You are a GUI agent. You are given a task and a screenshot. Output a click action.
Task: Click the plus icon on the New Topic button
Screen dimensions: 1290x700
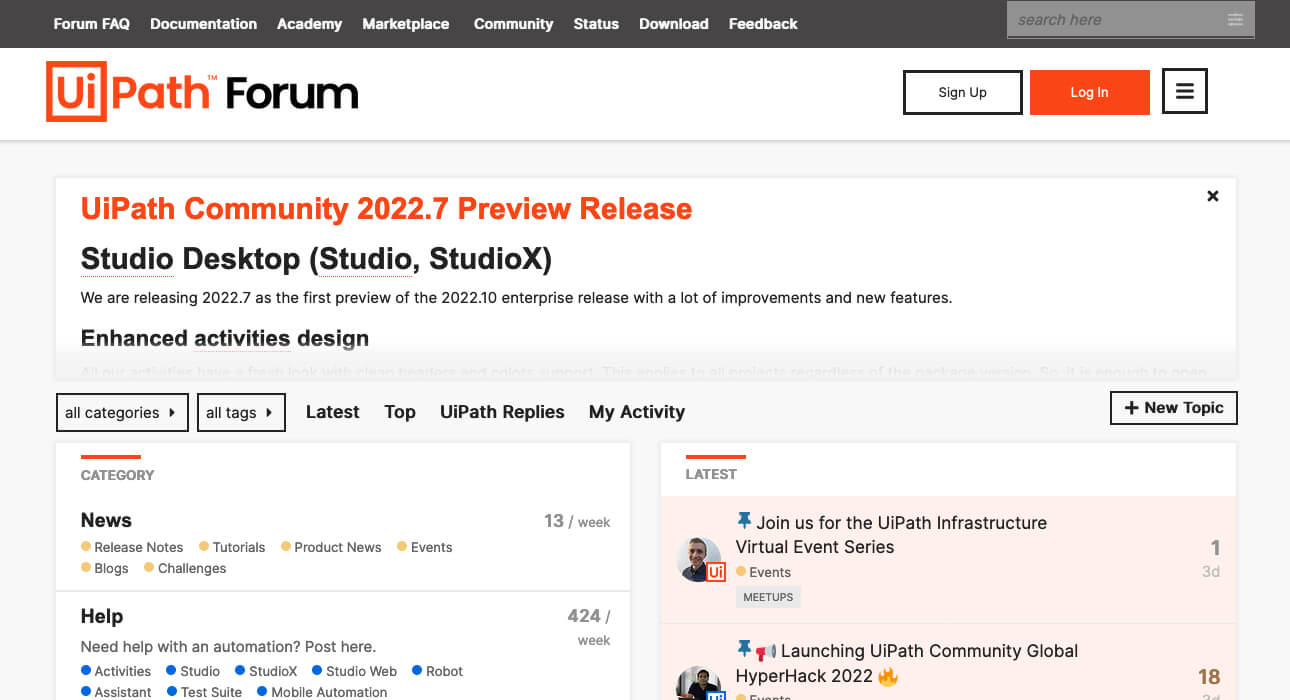(x=1131, y=408)
